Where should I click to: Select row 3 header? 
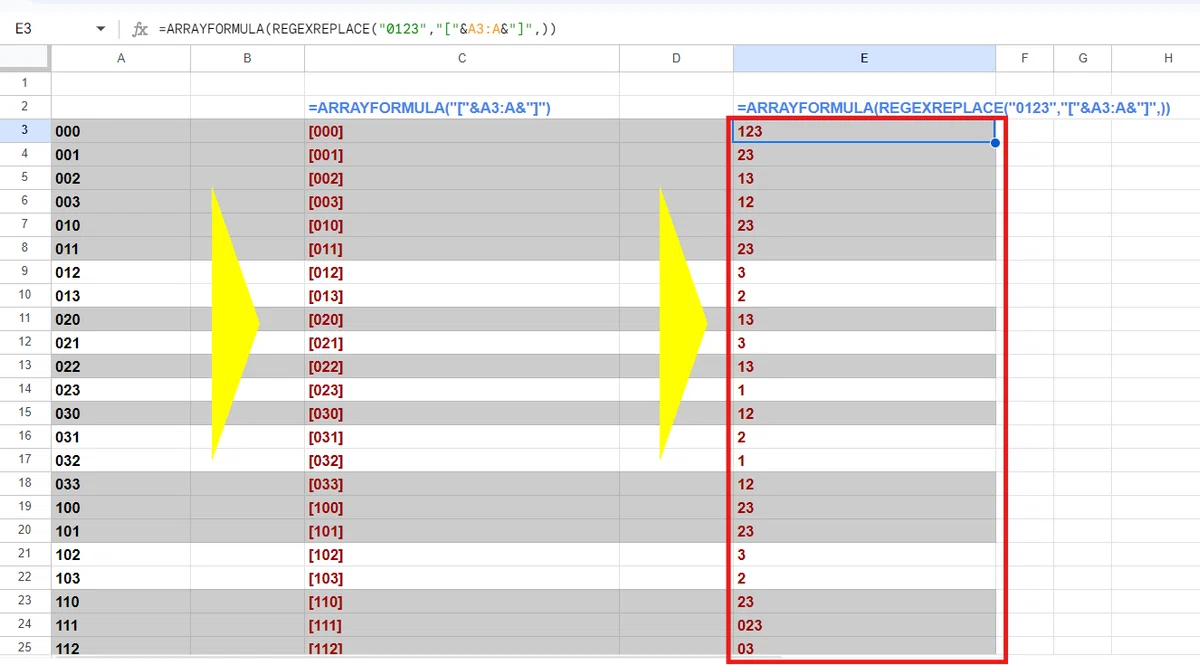[25, 131]
